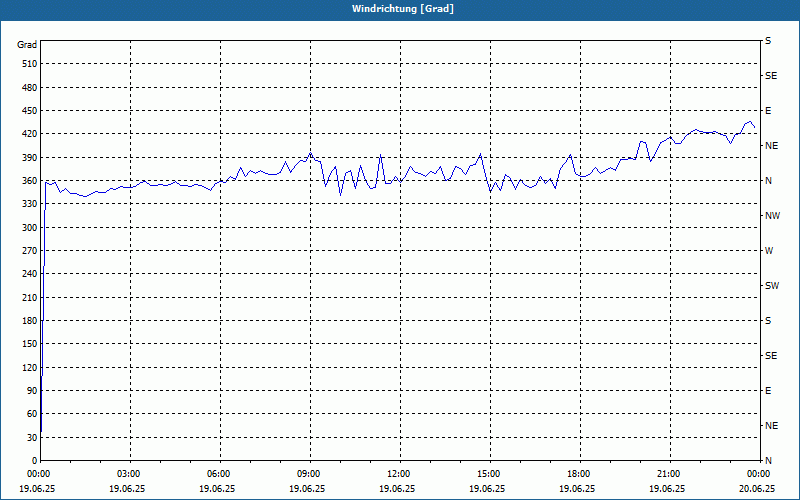
Task: Click the 30 y-axis value
Action: point(32,437)
